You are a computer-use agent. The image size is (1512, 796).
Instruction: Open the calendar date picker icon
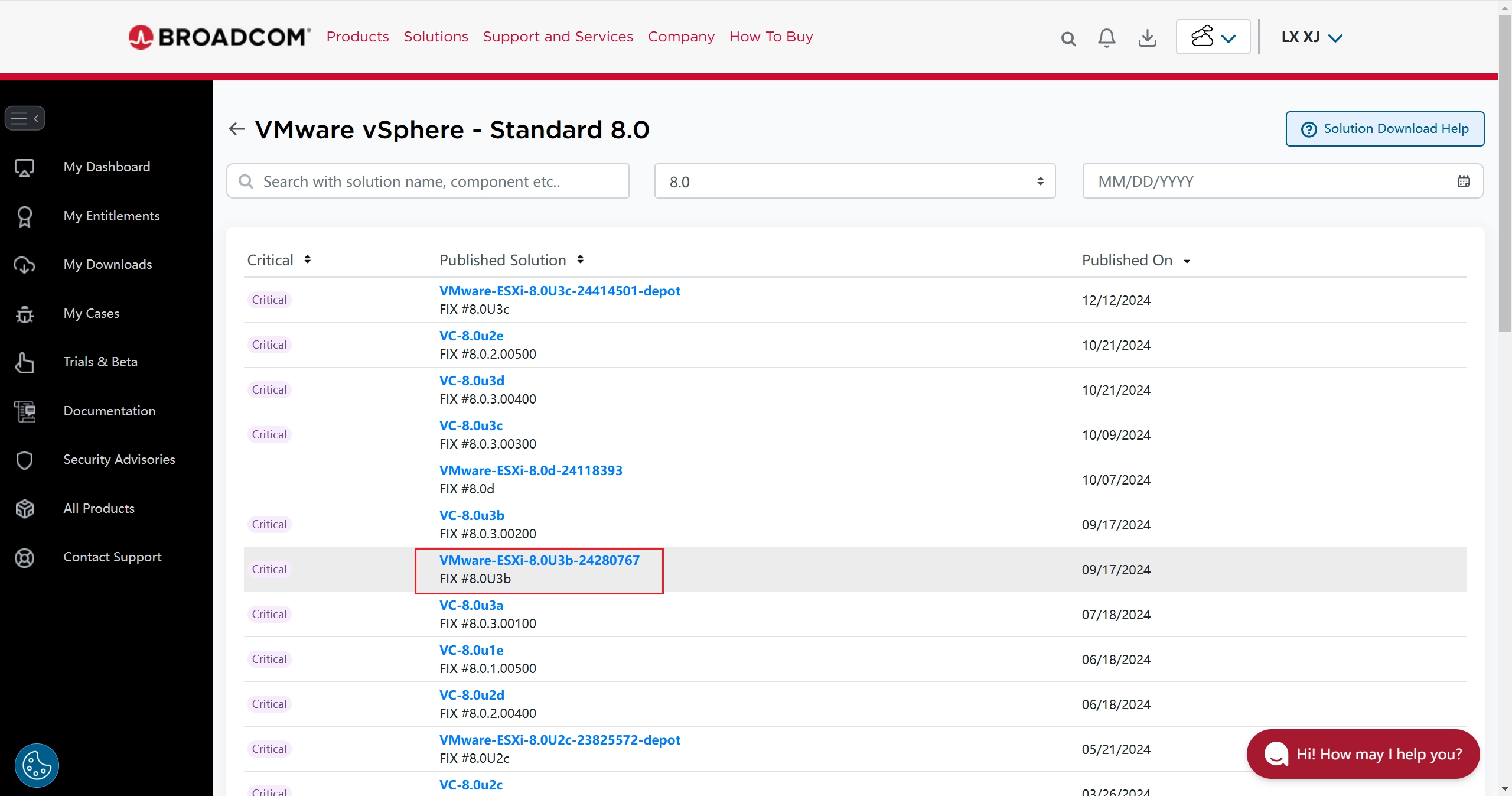click(1463, 181)
